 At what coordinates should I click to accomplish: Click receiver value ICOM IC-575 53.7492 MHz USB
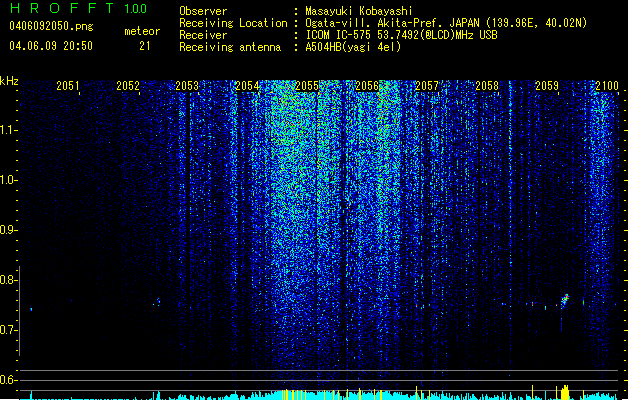402,35
